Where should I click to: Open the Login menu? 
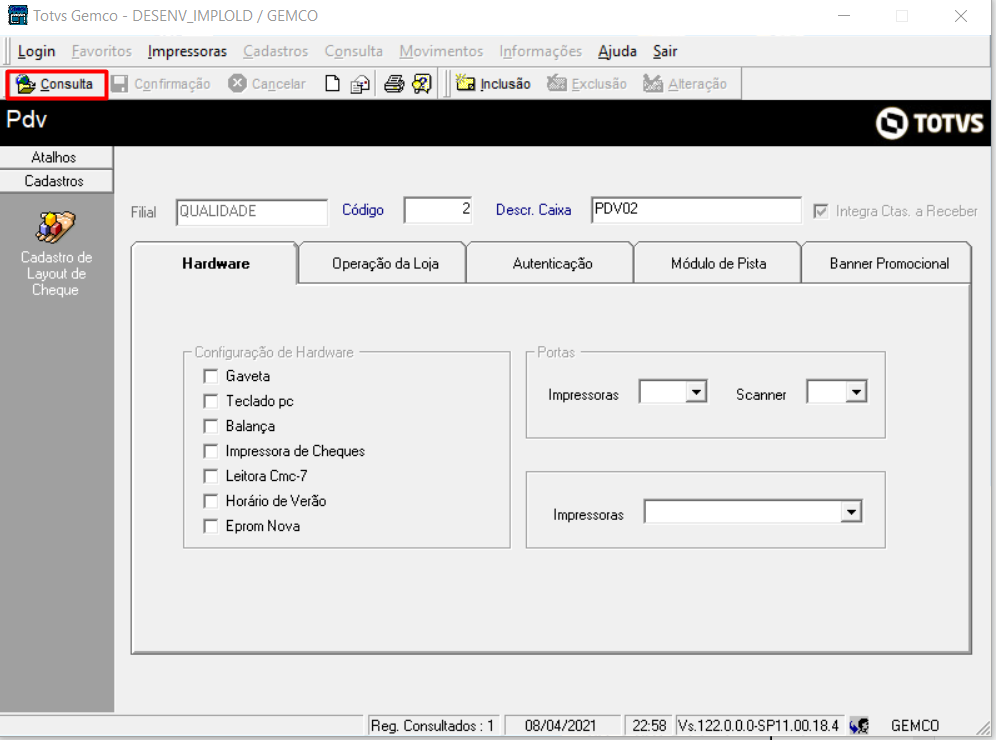(36, 51)
